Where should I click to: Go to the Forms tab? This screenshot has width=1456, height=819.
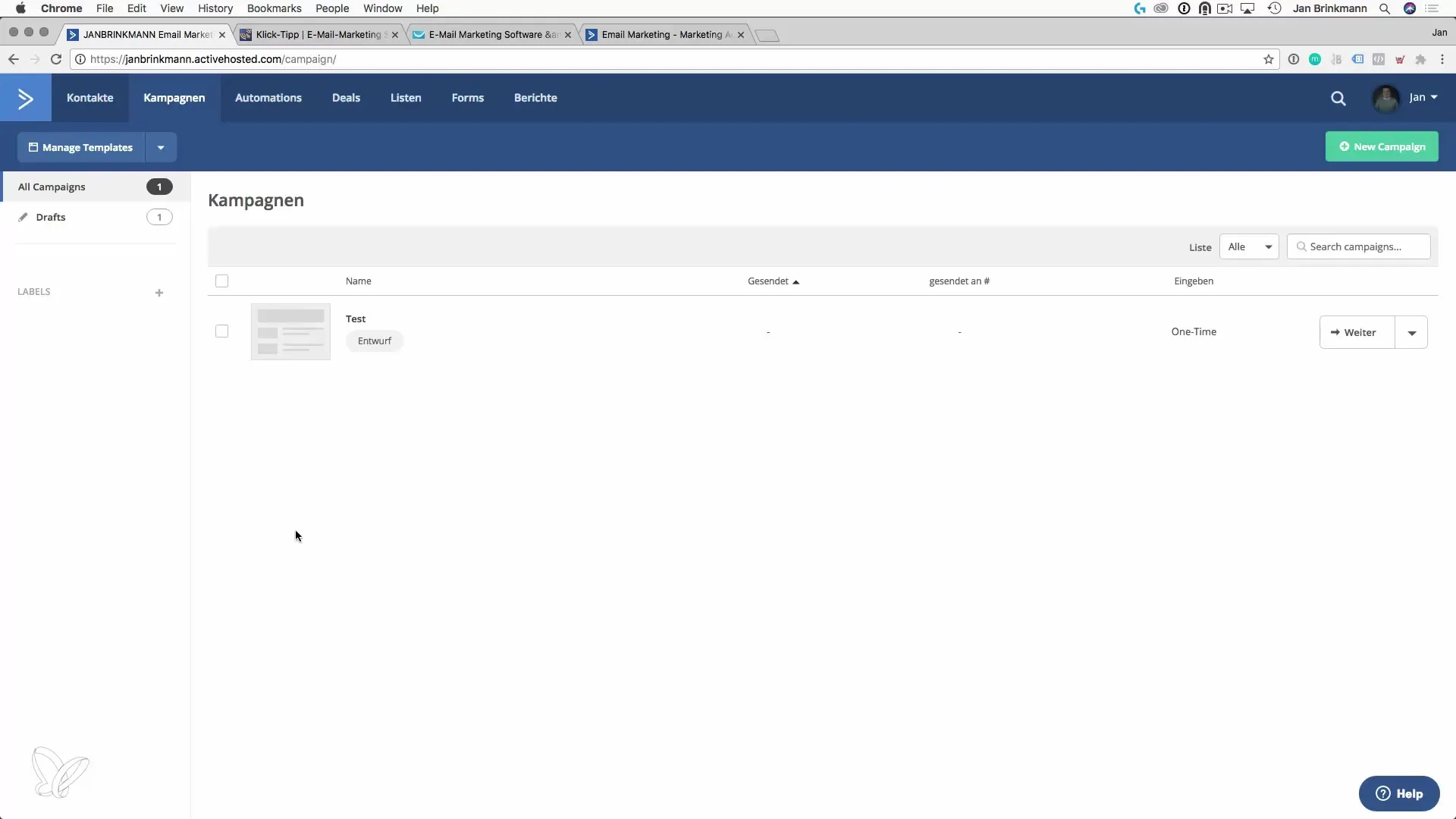coord(468,98)
